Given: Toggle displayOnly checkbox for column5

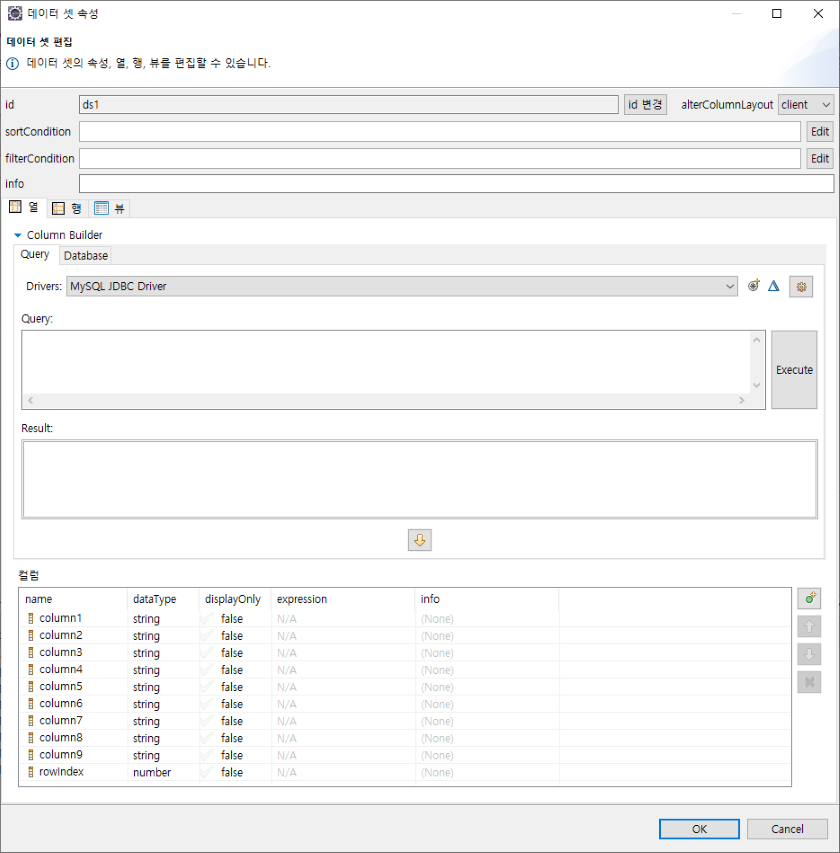Looking at the screenshot, I should tap(207, 687).
